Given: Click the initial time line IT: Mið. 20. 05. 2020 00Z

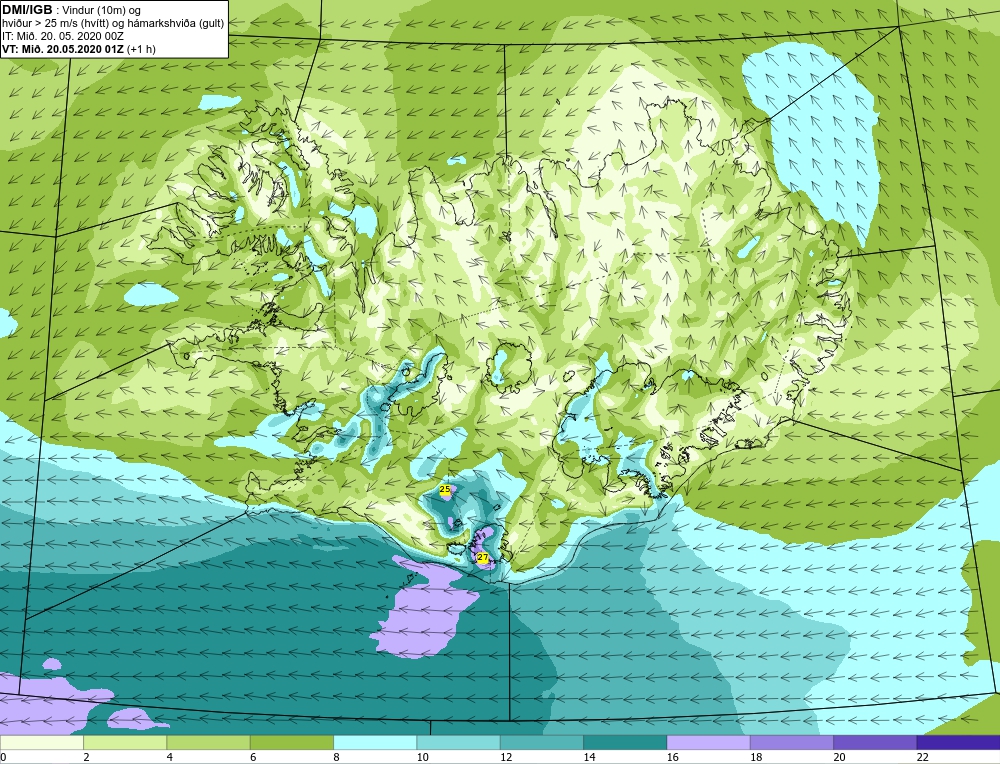Looking at the screenshot, I should pyautogui.click(x=62, y=36).
